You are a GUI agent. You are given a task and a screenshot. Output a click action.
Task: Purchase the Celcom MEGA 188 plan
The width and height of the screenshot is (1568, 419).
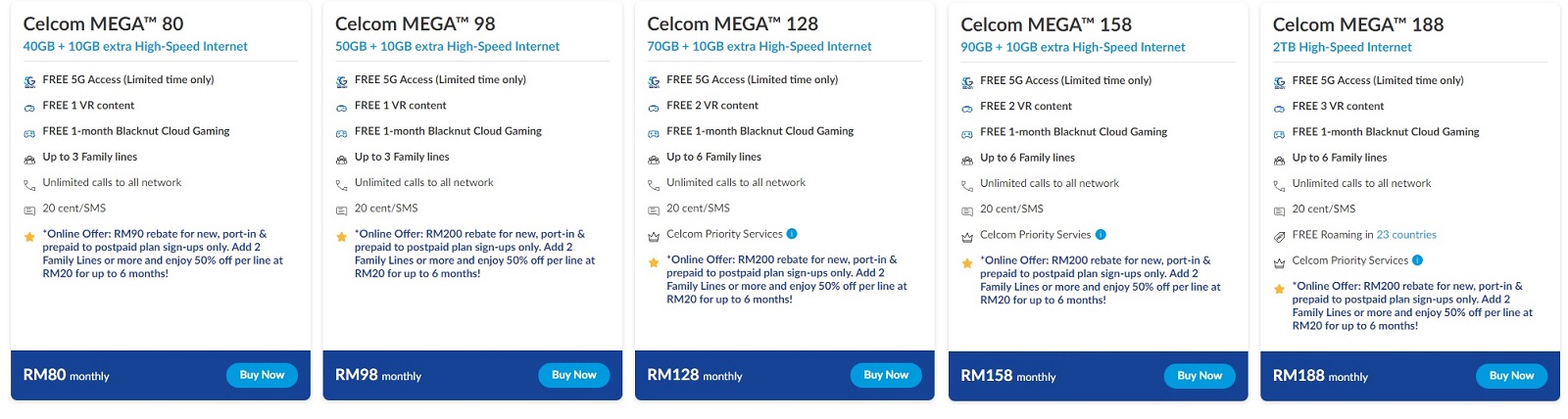tap(1511, 376)
